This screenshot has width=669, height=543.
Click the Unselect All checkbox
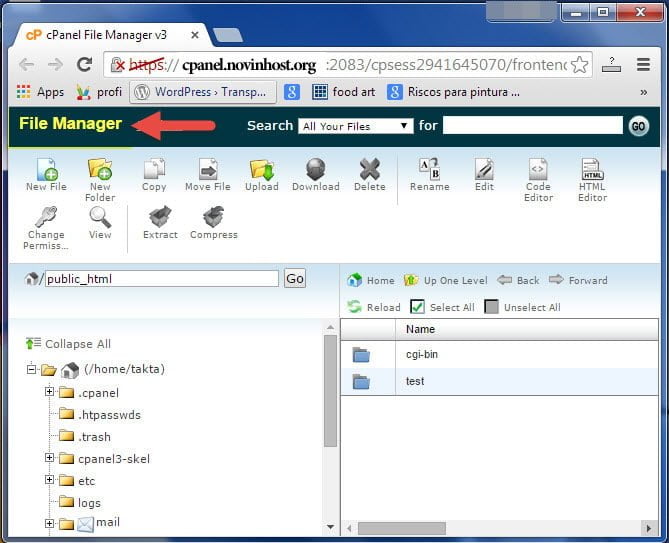pos(491,307)
